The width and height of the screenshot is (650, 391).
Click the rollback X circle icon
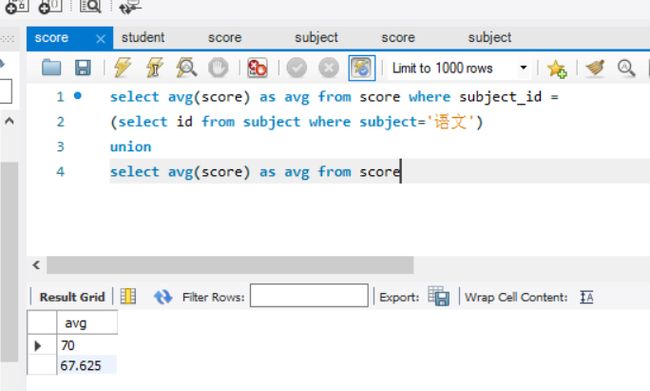(329, 68)
